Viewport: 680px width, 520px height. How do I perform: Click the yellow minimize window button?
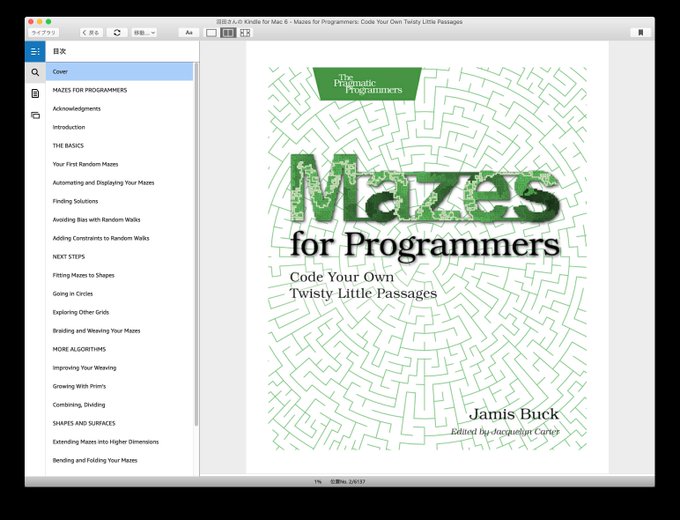tap(39, 22)
